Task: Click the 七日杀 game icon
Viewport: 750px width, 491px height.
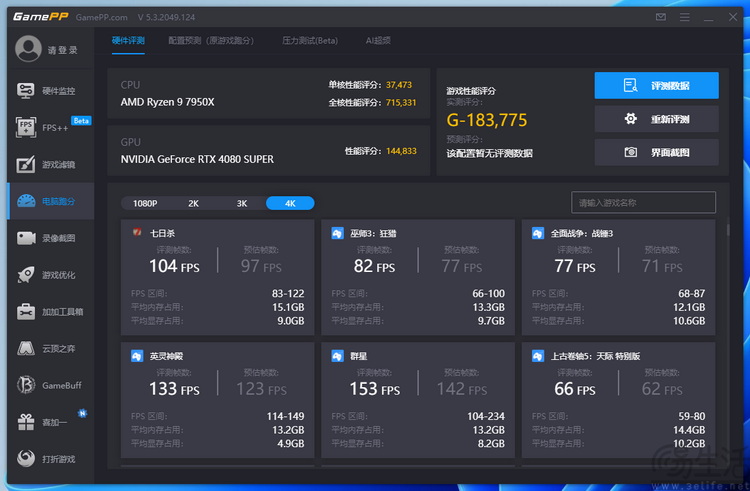Action: [137, 233]
